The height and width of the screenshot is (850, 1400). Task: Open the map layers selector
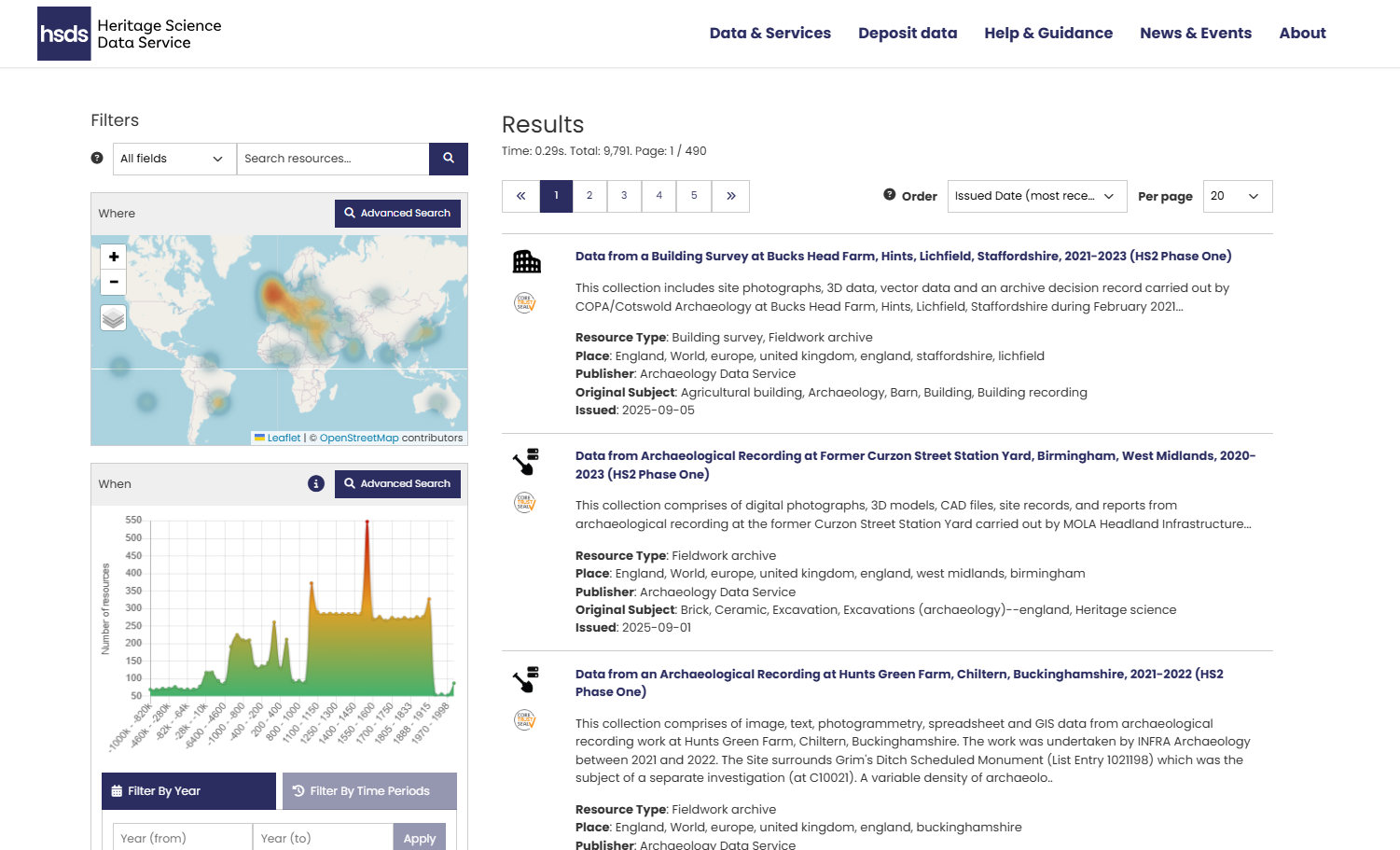pos(113,317)
